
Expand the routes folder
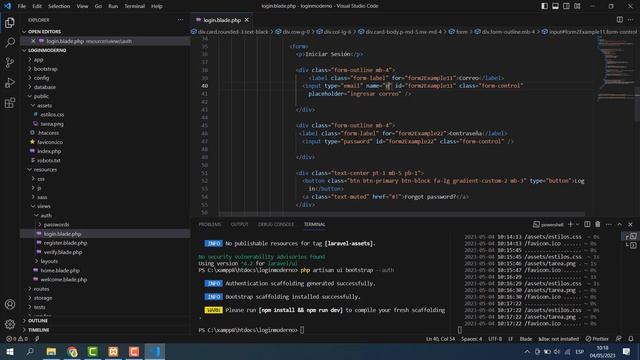point(41,289)
